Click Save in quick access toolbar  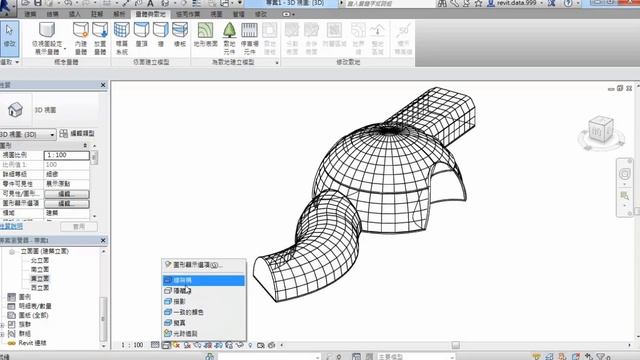tap(38, 3)
